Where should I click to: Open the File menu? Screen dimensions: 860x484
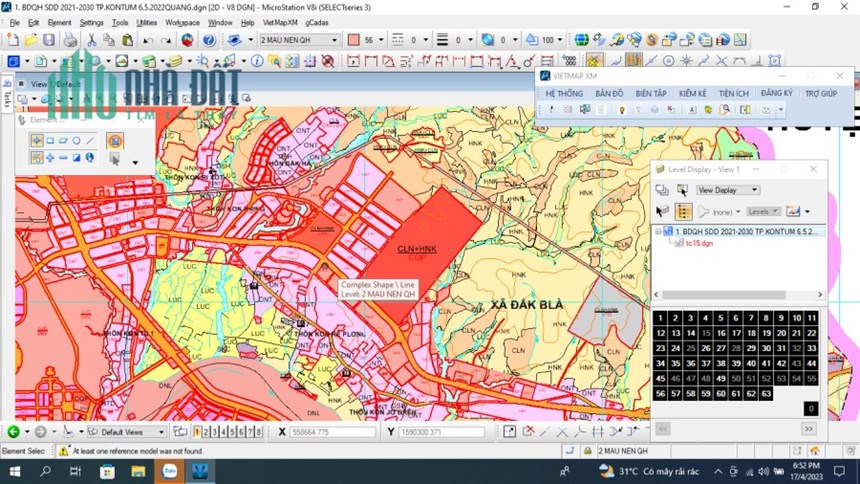[x=15, y=22]
